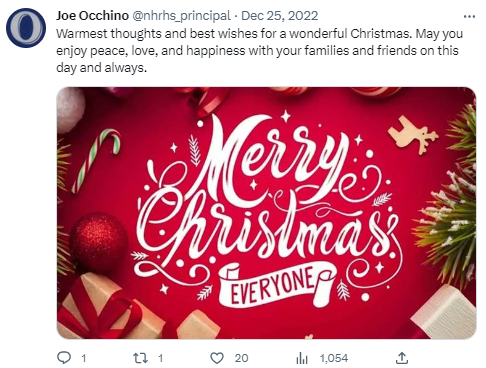Image resolution: width=486 pixels, height=368 pixels.
Task: Click the 1,054 views count
Action: [334, 358]
